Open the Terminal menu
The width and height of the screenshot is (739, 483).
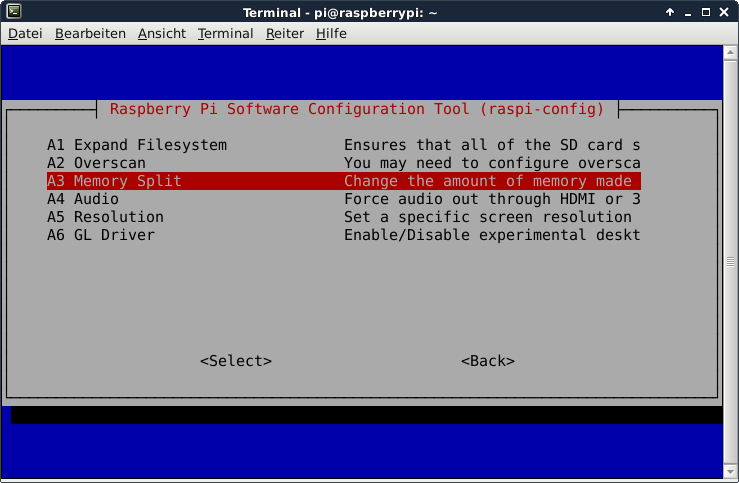[225, 33]
